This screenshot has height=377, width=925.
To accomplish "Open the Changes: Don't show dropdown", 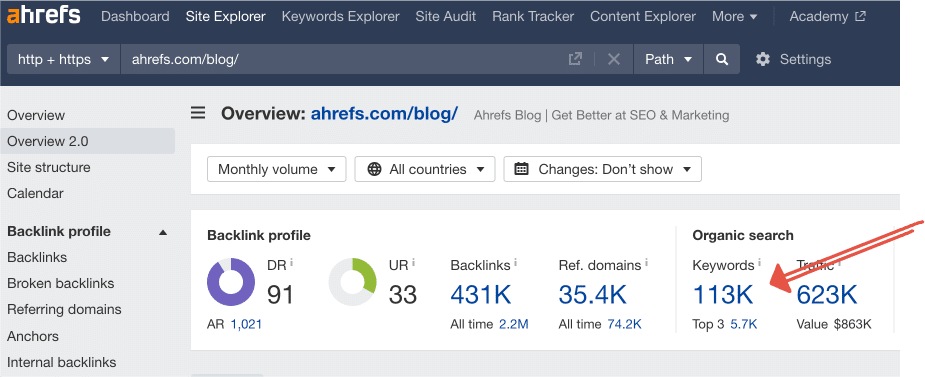I will [x=602, y=169].
